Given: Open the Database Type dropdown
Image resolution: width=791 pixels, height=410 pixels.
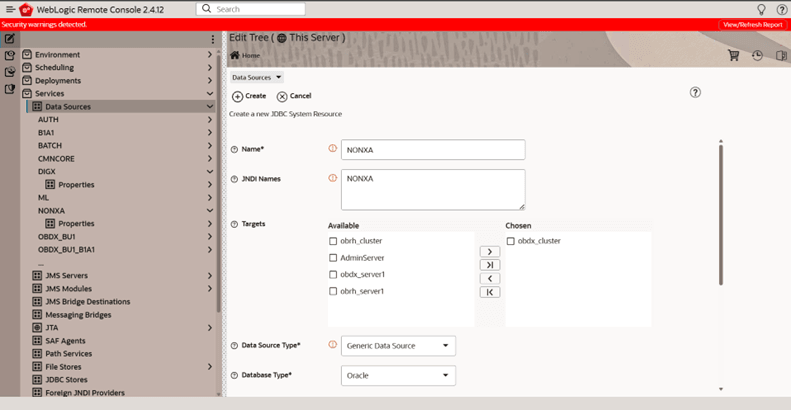Looking at the screenshot, I should 398,376.
